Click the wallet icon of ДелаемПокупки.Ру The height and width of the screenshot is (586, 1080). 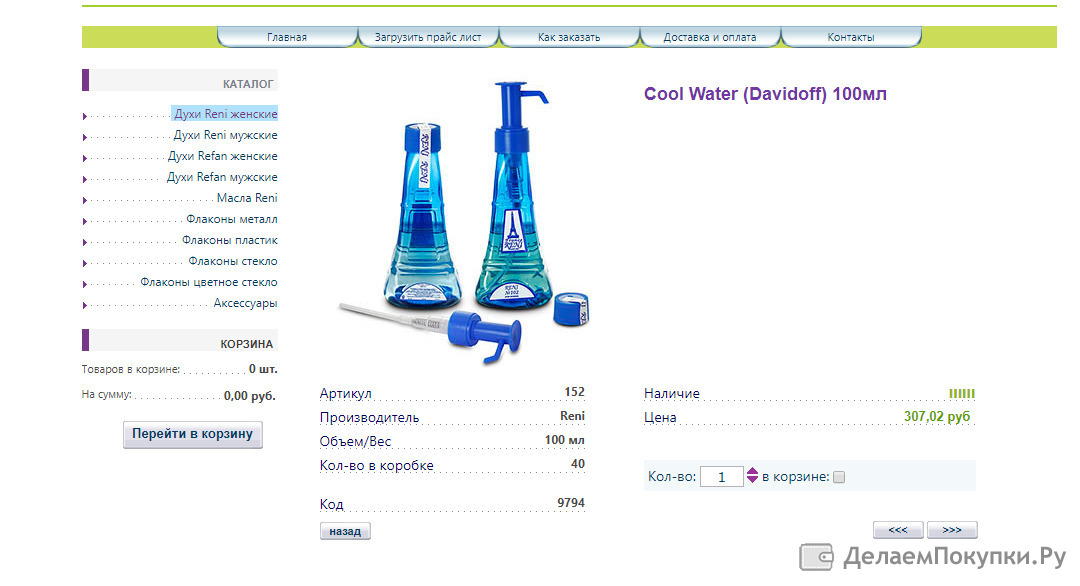pos(817,556)
